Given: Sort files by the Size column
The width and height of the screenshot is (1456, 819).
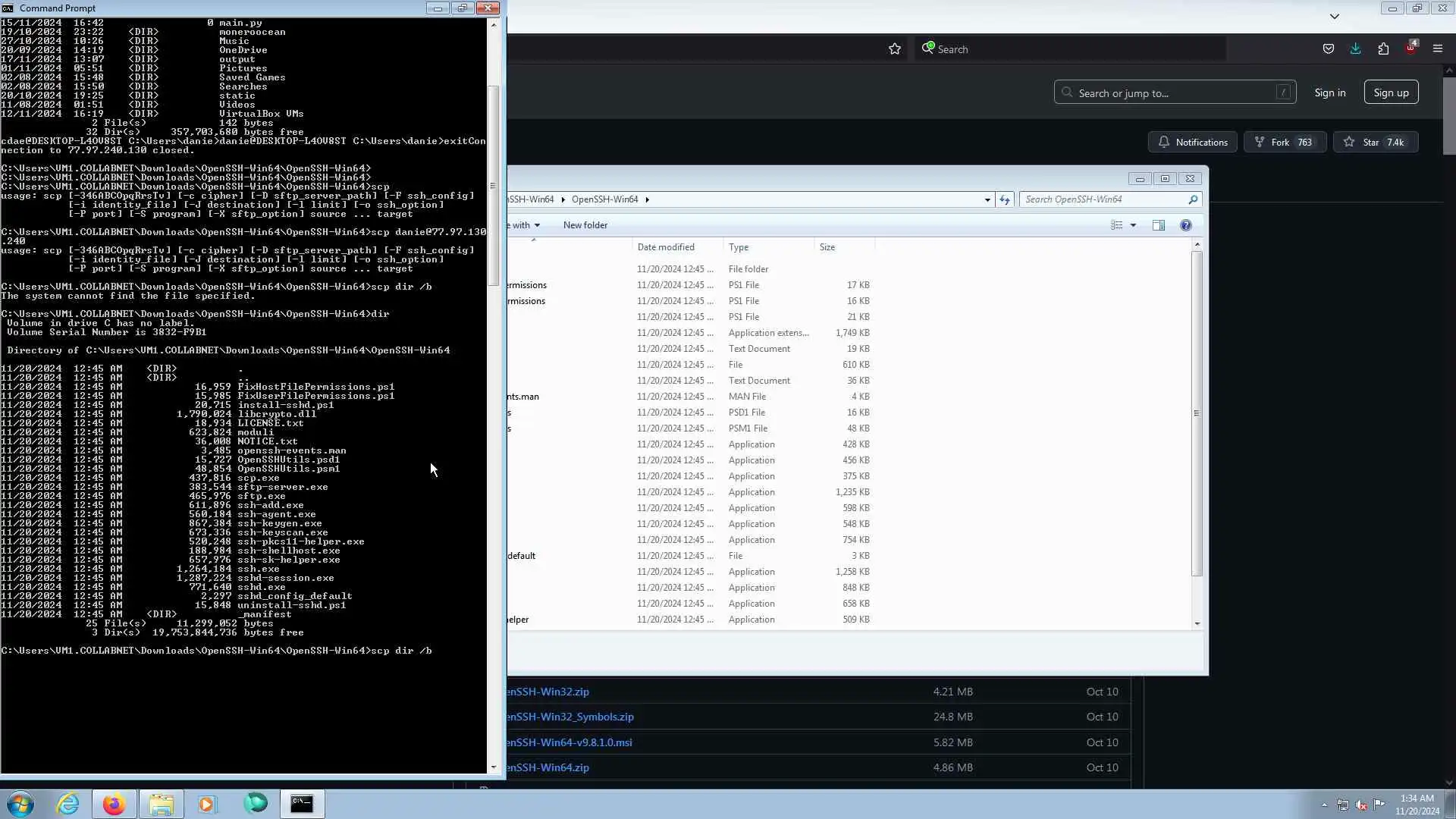Looking at the screenshot, I should (827, 247).
